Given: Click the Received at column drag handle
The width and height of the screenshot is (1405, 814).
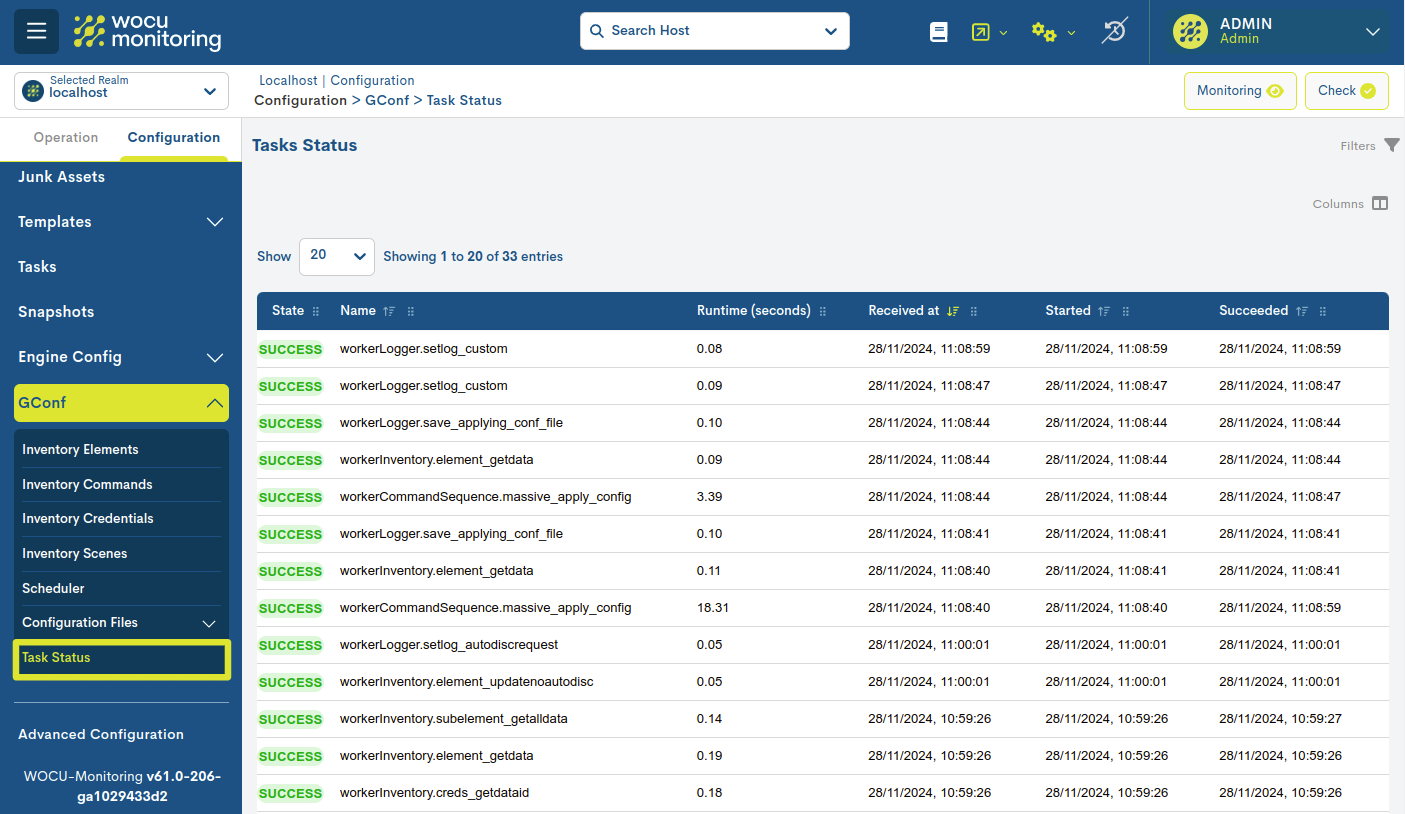Looking at the screenshot, I should (974, 311).
